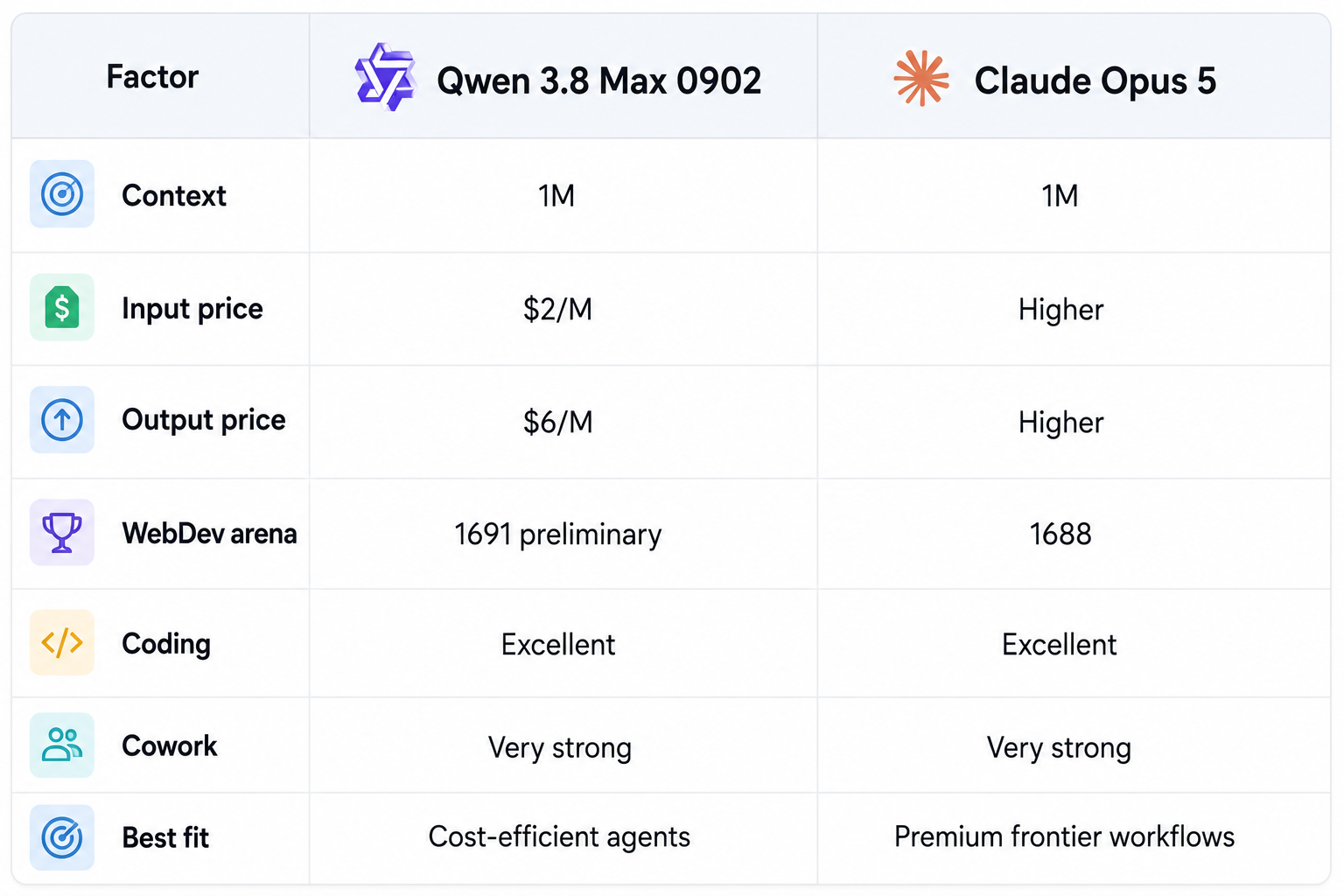The width and height of the screenshot is (1344, 896).
Task: Click the people icon beside Cowork
Action: pyautogui.click(x=62, y=745)
